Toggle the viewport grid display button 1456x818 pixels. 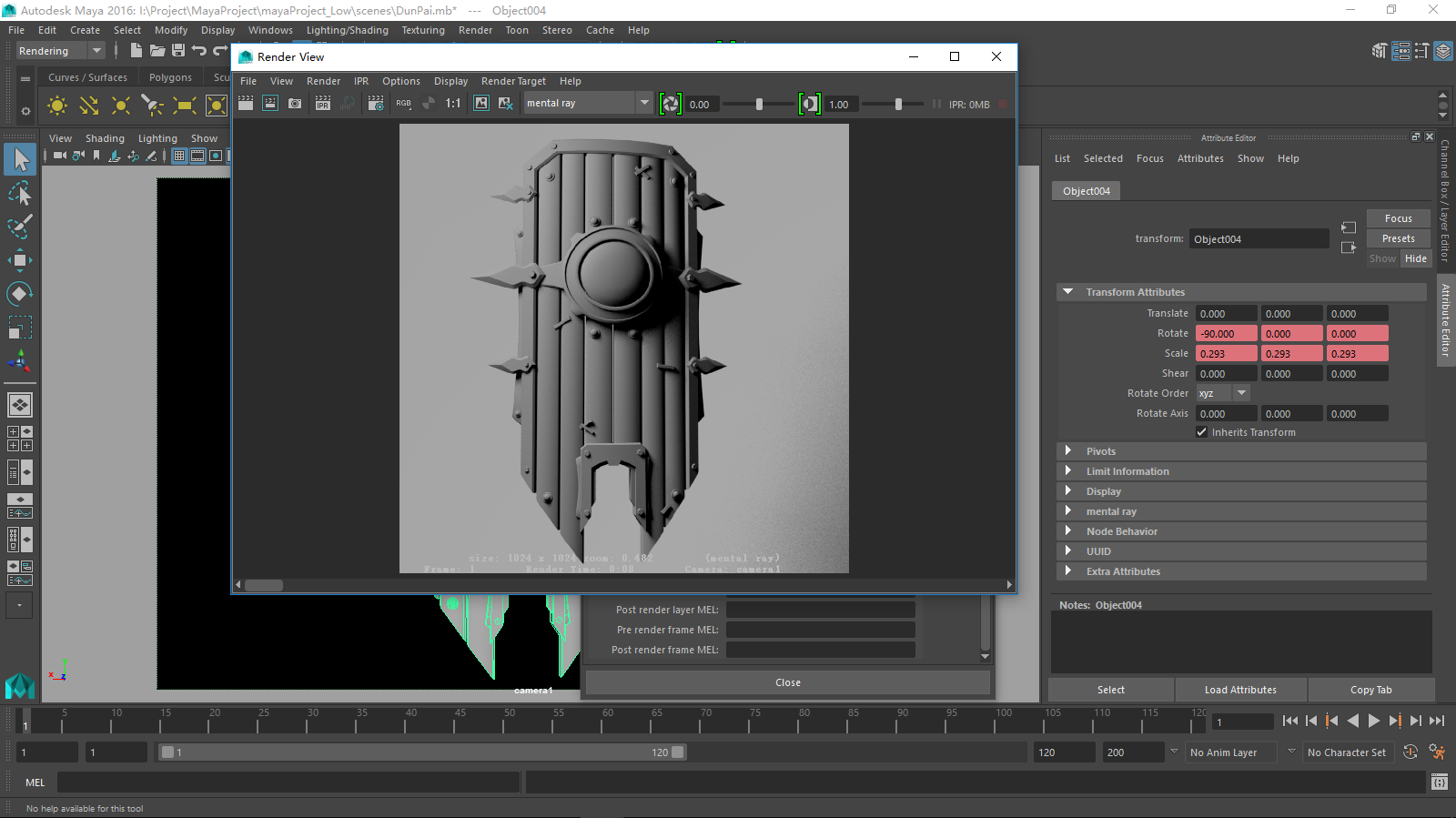pos(179,156)
